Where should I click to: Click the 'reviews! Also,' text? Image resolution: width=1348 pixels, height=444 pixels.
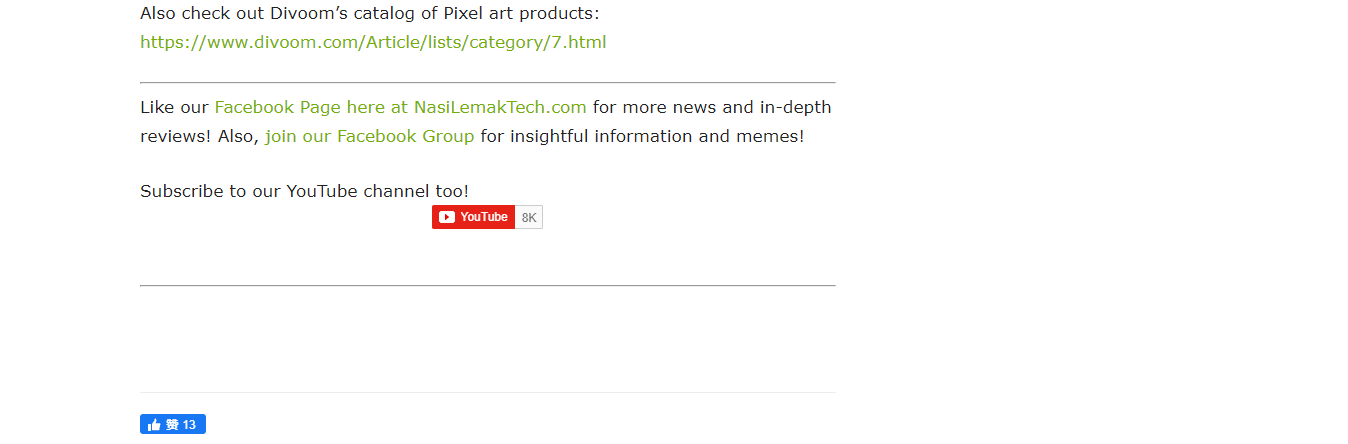tap(199, 136)
